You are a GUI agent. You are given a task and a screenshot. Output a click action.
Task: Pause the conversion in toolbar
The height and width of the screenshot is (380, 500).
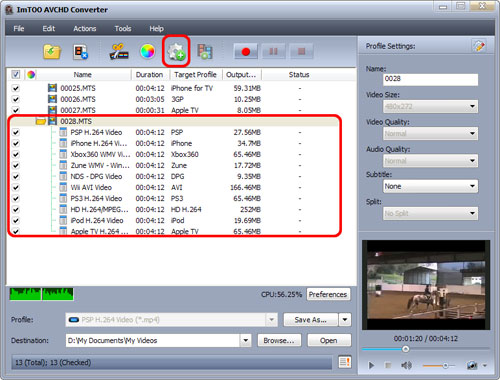[273, 51]
